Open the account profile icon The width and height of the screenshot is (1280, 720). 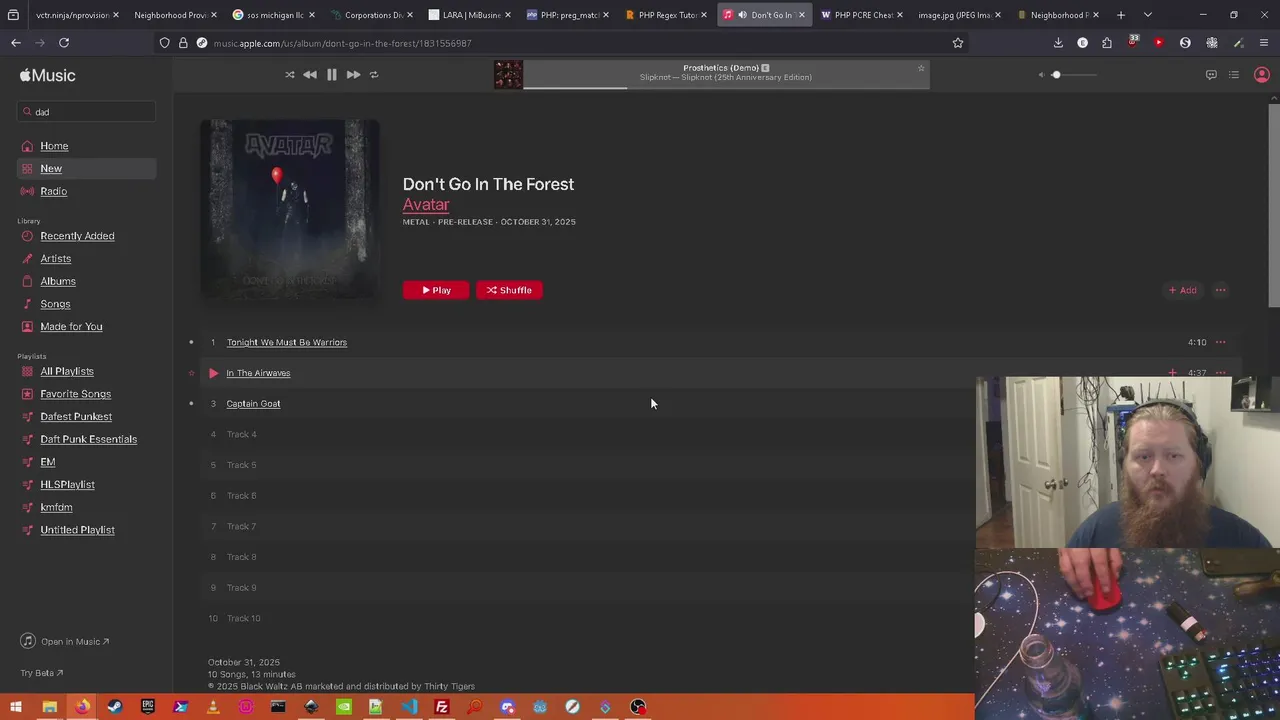pyautogui.click(x=1262, y=75)
